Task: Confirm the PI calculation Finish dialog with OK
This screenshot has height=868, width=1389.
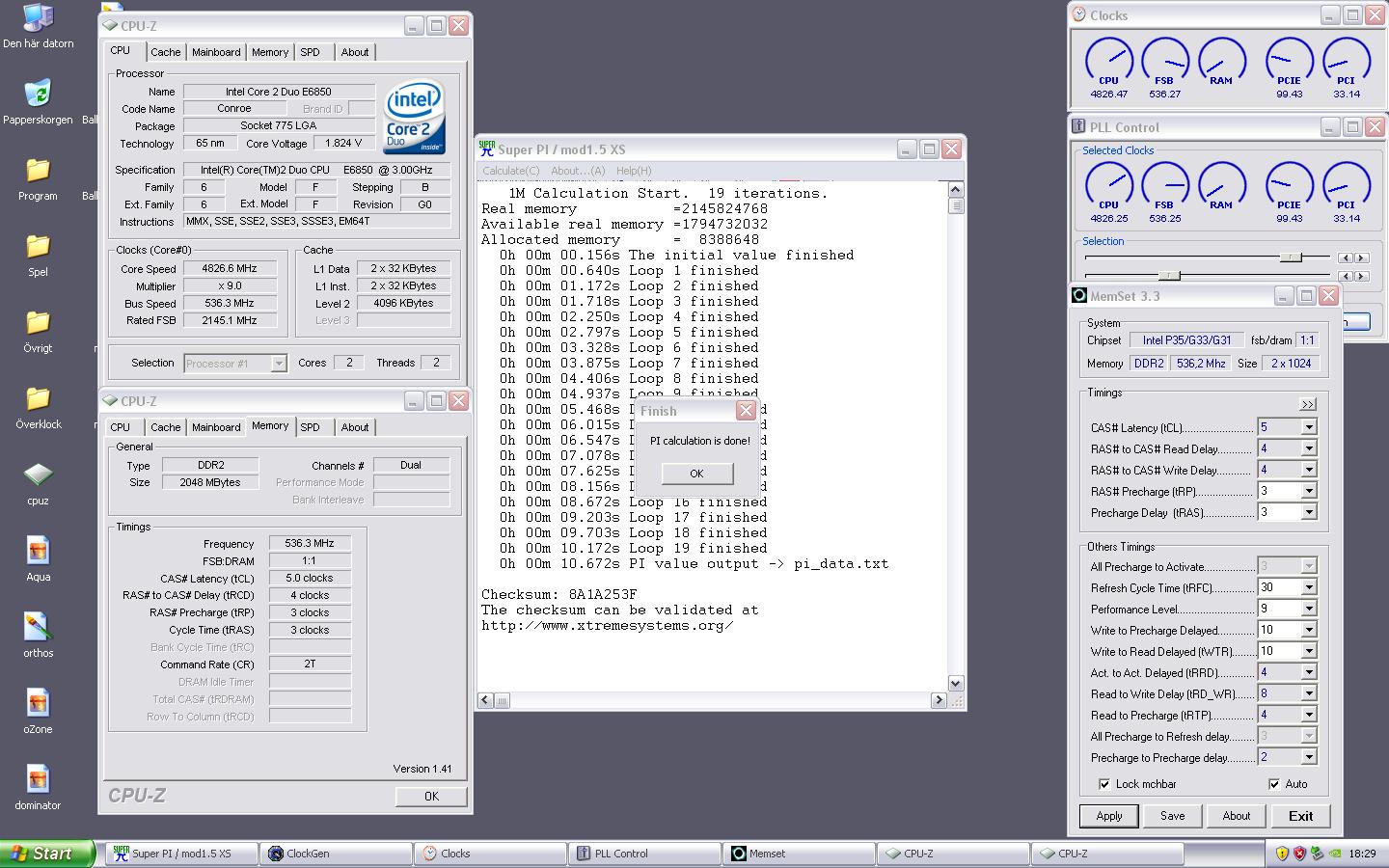Action: 697,474
